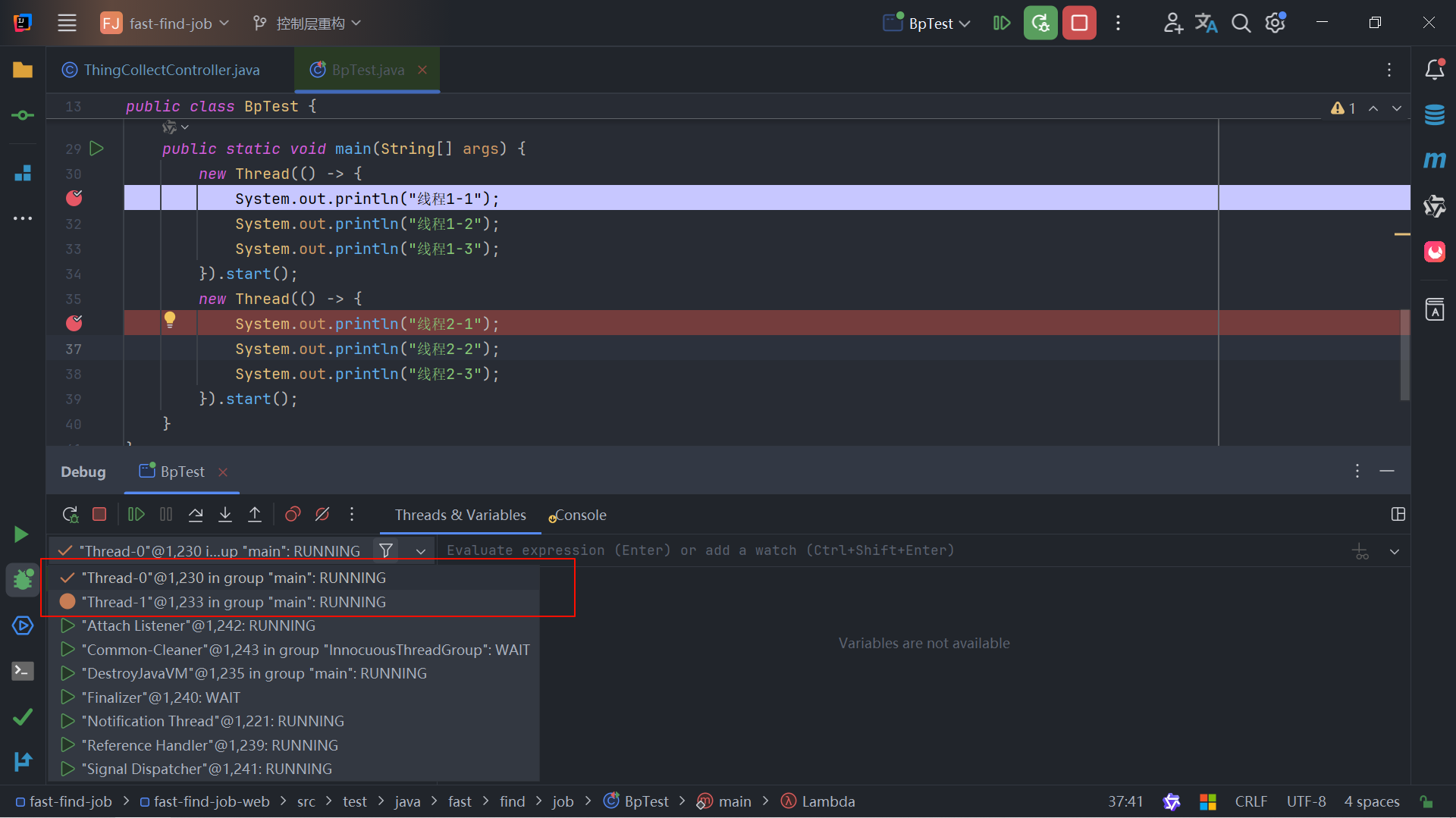This screenshot has width=1456, height=818.
Task: Open the Structure tool window
Action: (x=23, y=173)
